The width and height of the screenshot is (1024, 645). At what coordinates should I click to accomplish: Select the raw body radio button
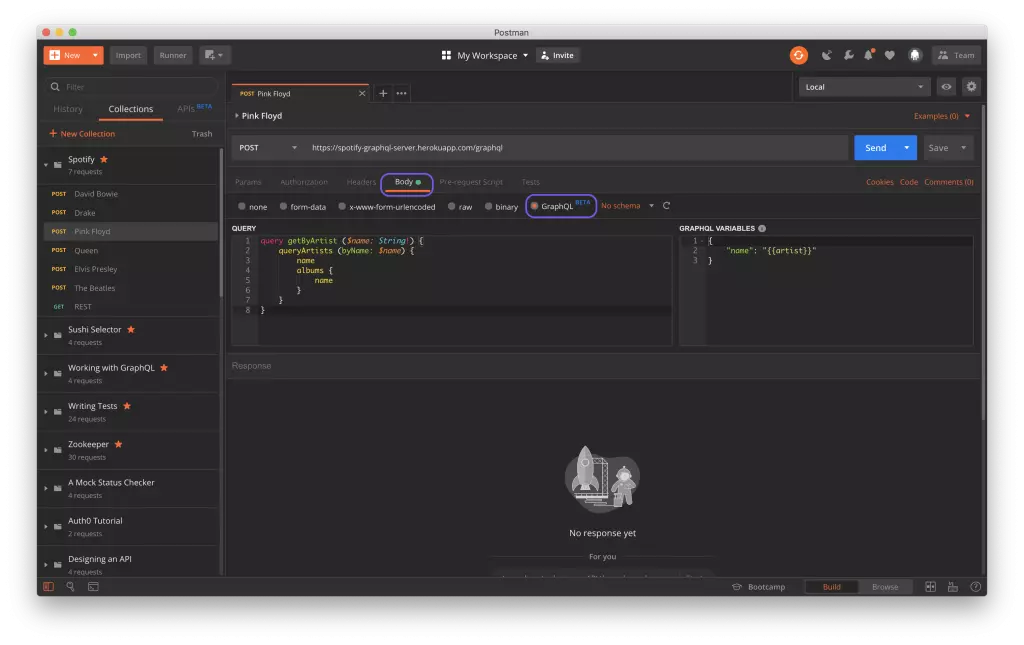tap(451, 206)
